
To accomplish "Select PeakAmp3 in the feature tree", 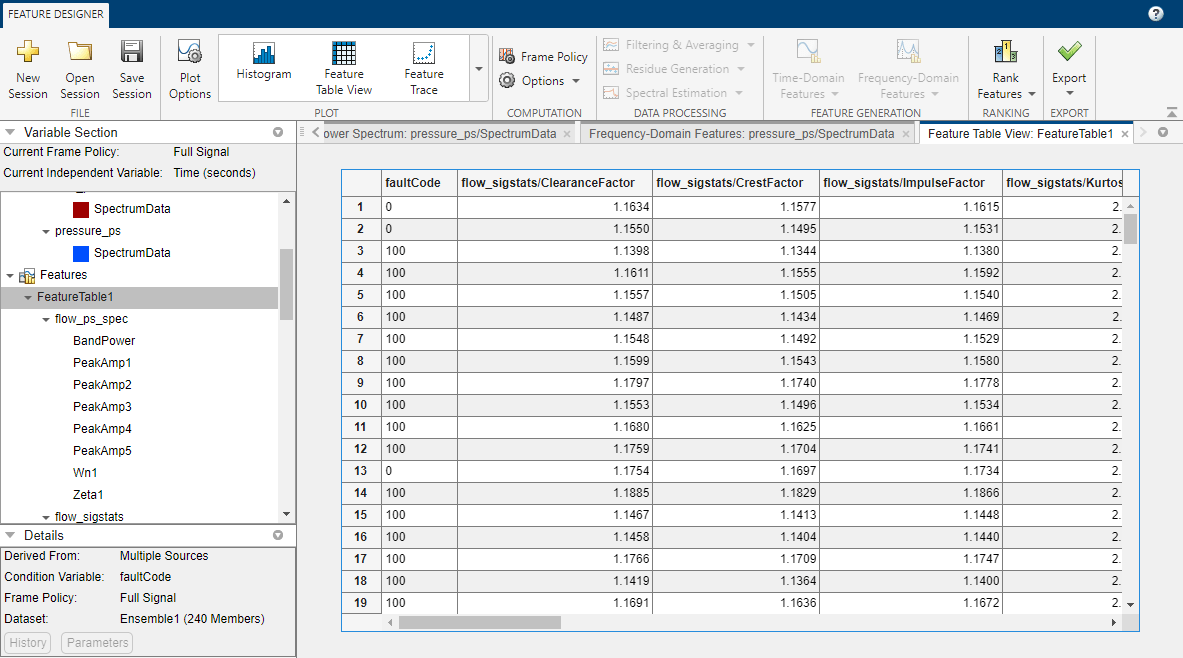I will coord(102,407).
